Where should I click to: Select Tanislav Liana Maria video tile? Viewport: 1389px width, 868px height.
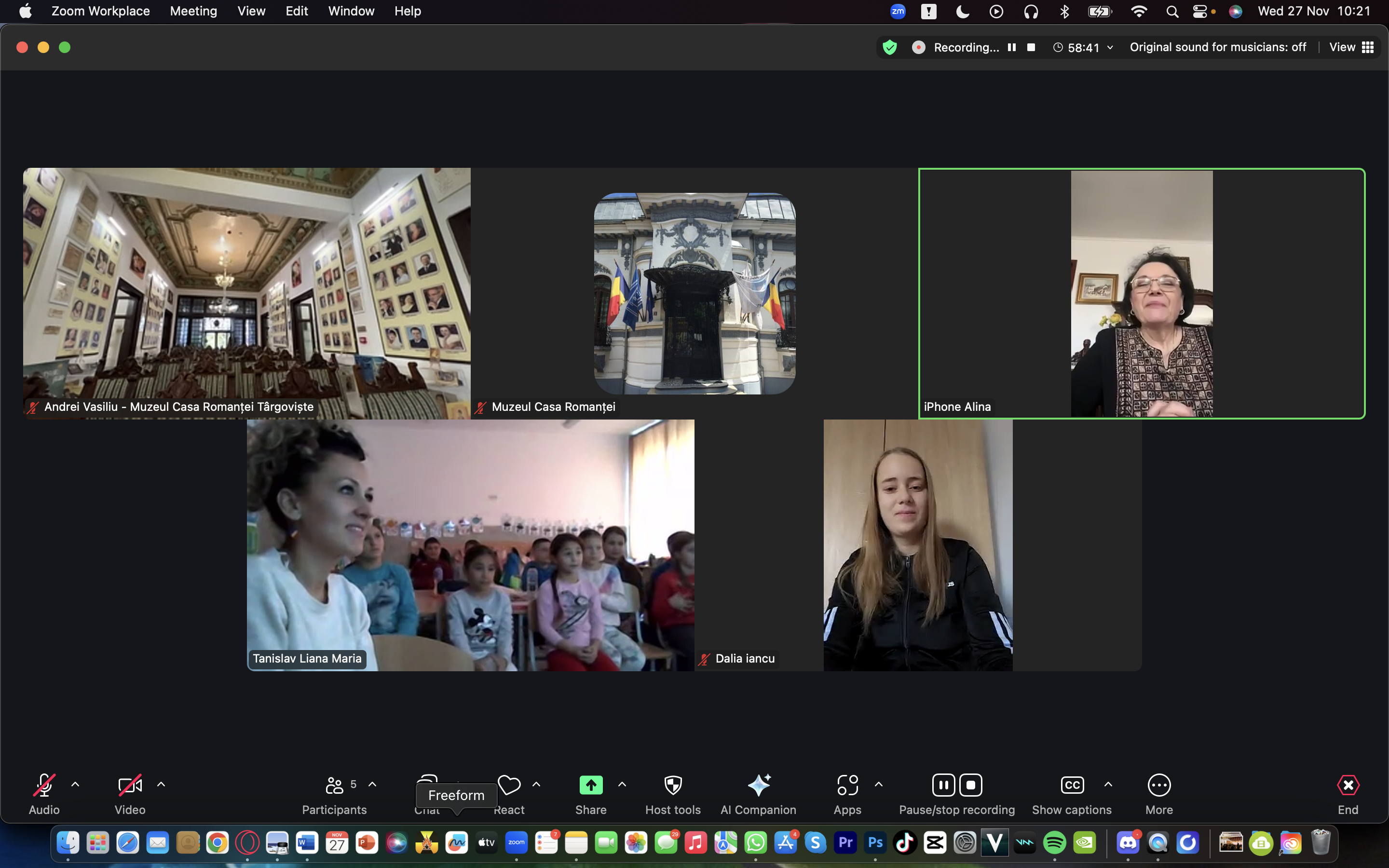(470, 545)
